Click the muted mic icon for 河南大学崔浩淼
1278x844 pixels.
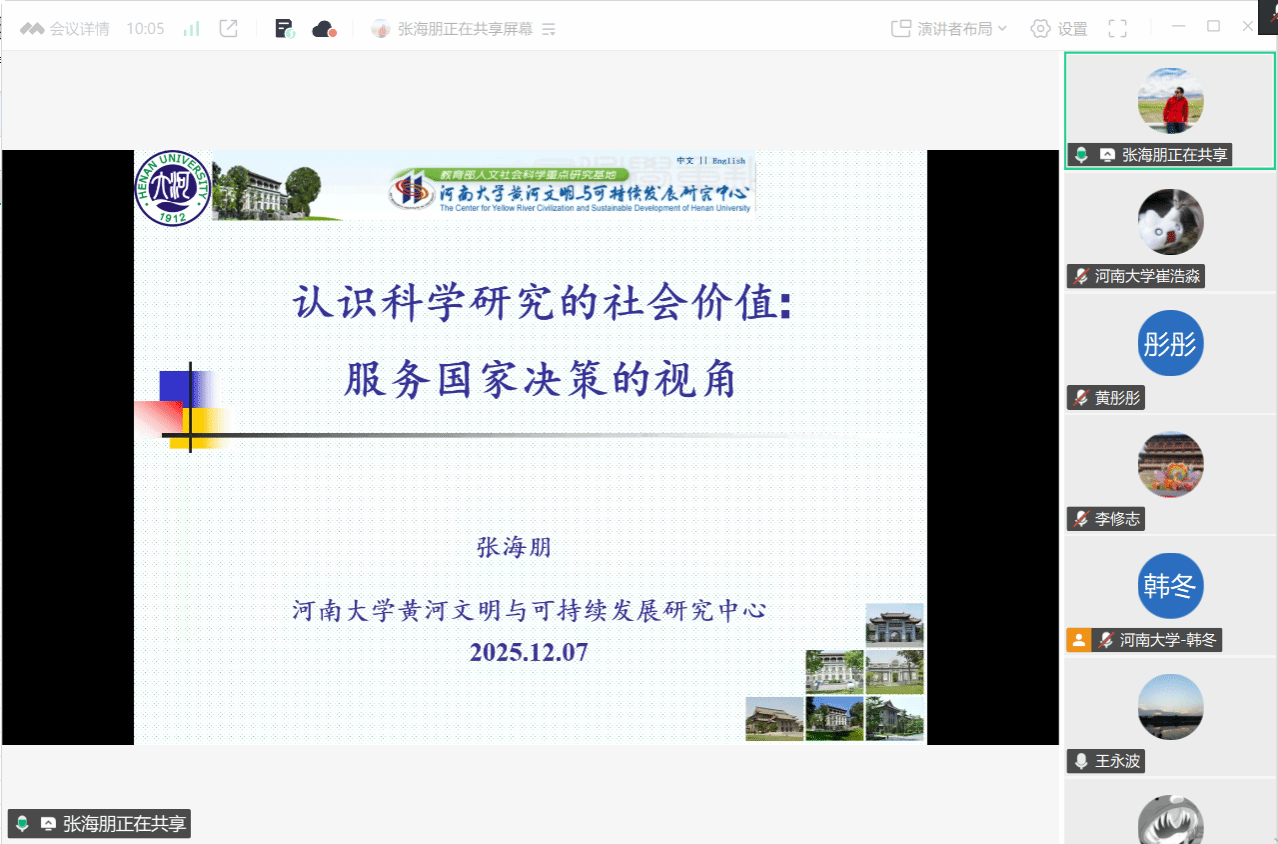pyautogui.click(x=1081, y=277)
